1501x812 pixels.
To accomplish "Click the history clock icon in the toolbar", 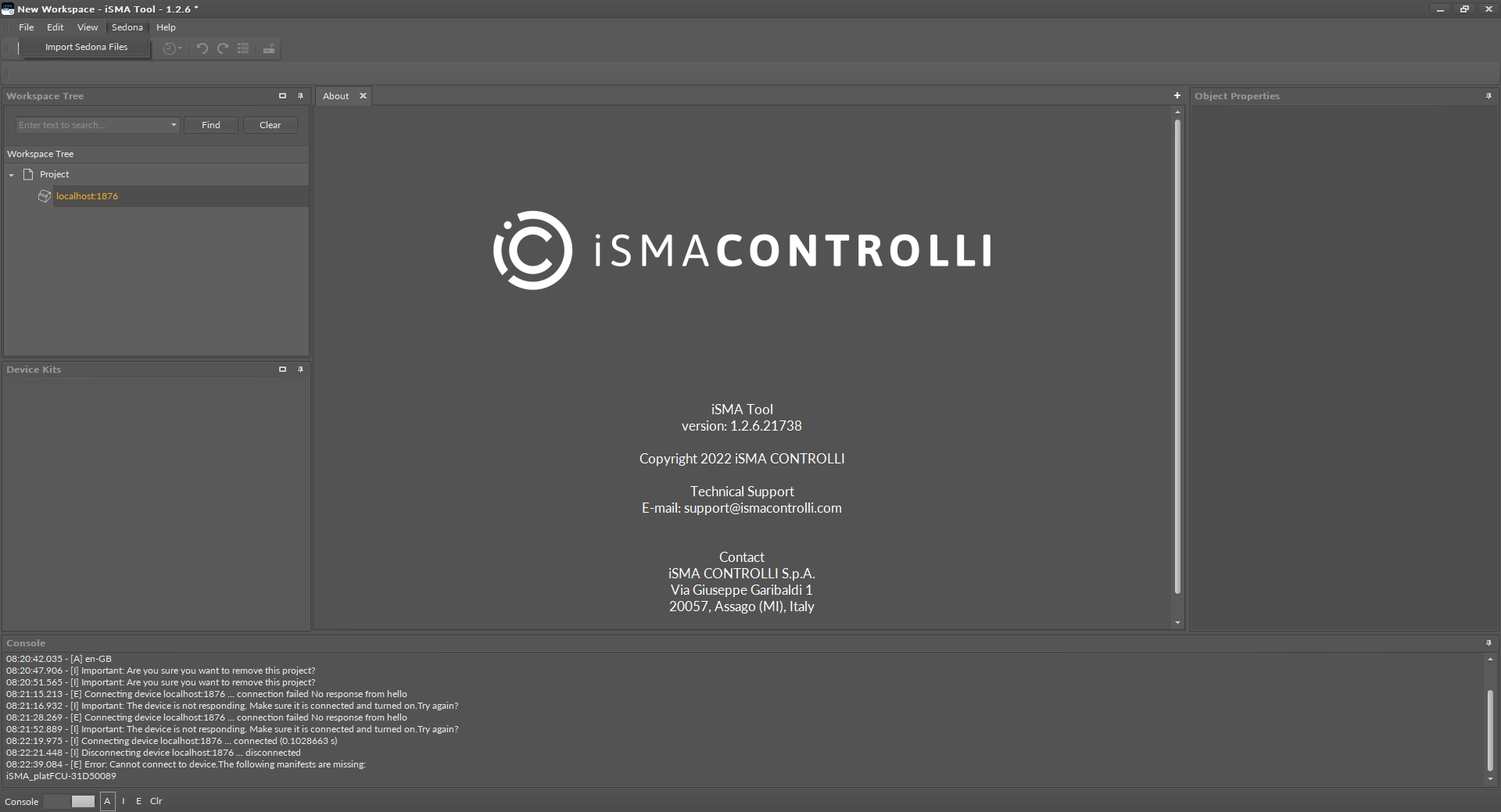I will coord(170,48).
